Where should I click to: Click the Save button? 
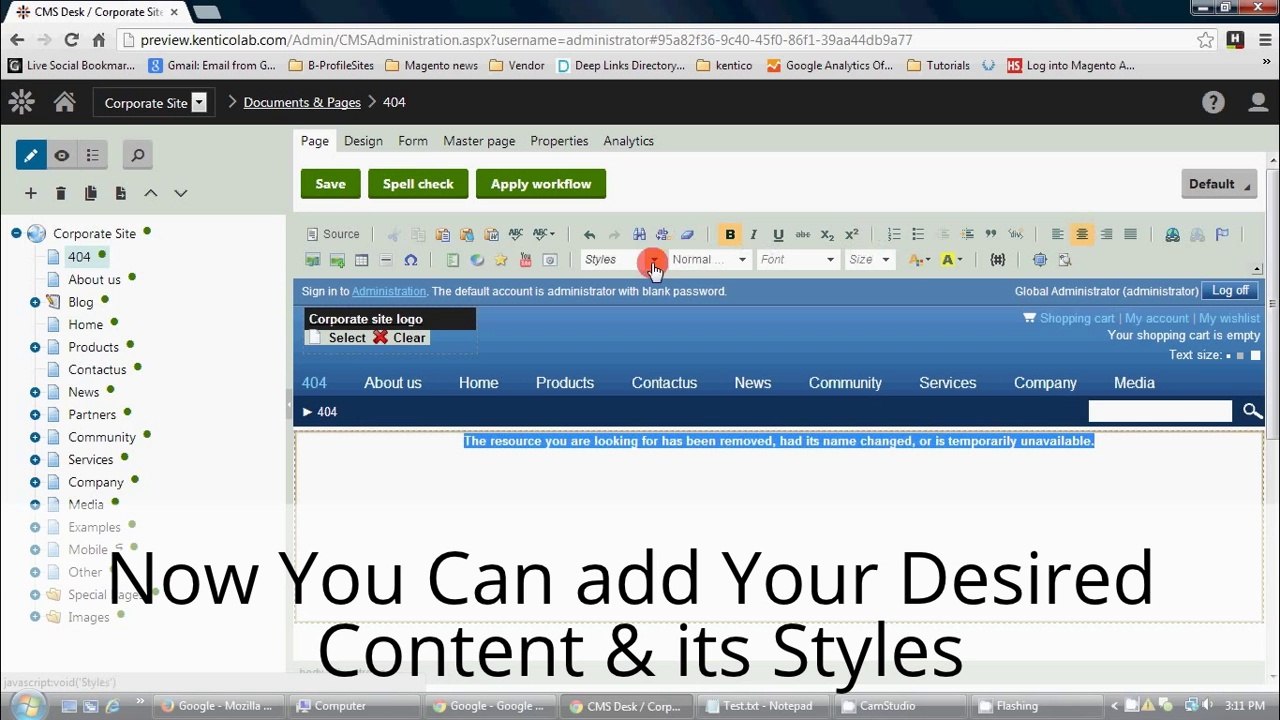click(x=330, y=184)
